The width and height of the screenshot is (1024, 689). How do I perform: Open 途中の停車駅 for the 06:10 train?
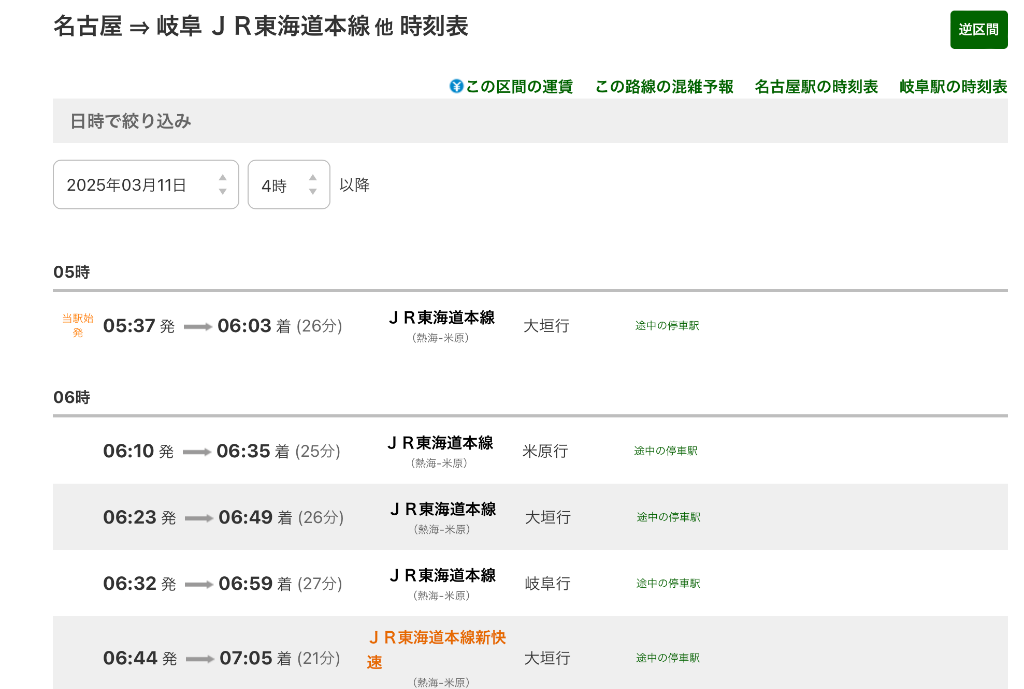pyautogui.click(x=665, y=451)
